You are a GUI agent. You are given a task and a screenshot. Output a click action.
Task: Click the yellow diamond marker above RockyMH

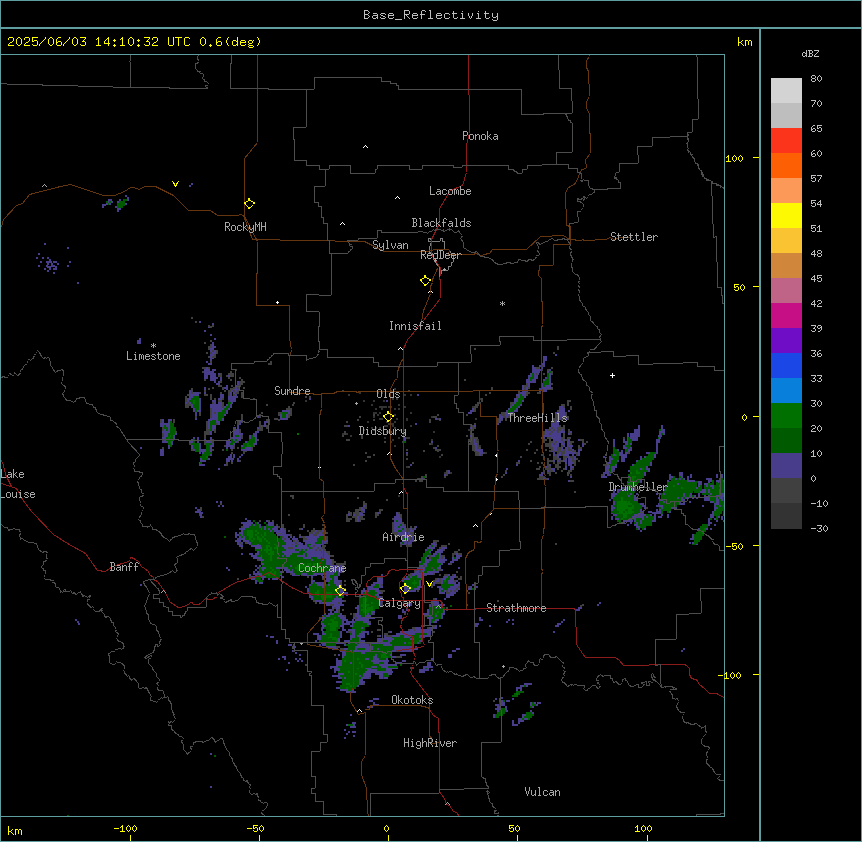(x=250, y=204)
